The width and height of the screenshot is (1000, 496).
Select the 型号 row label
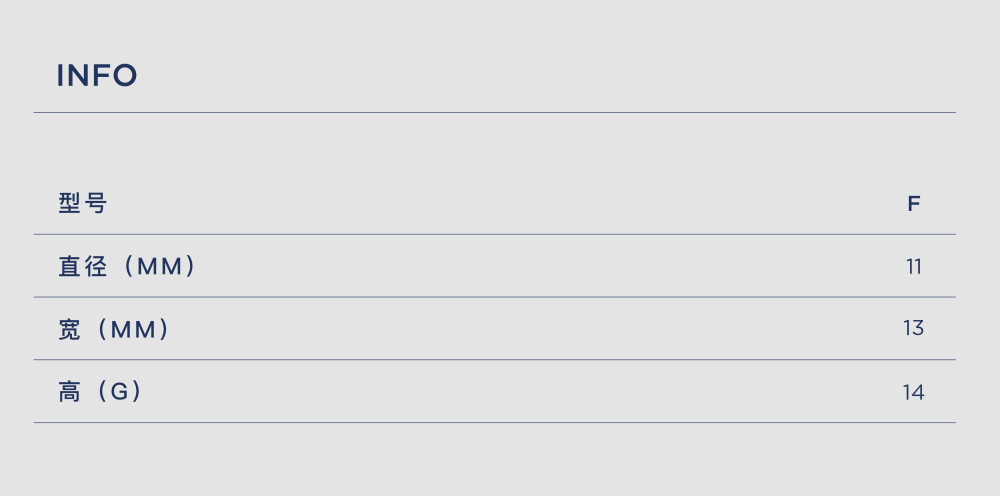(x=83, y=203)
